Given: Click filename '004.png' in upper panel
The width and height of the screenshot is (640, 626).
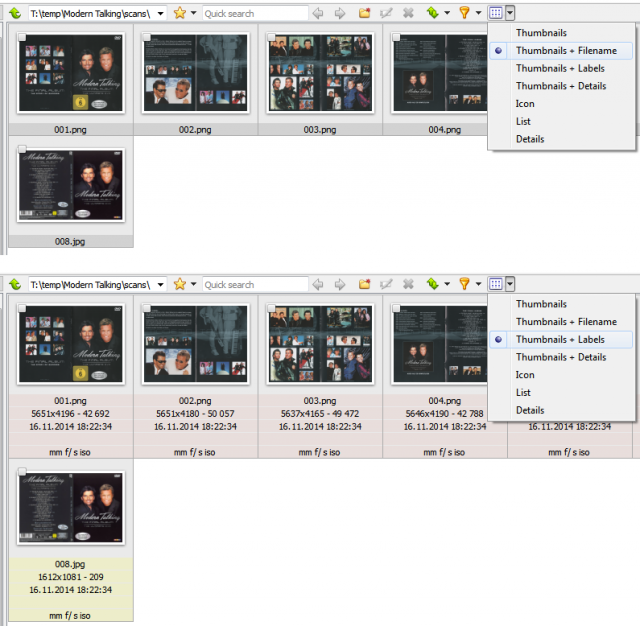Looking at the screenshot, I should 444,130.
